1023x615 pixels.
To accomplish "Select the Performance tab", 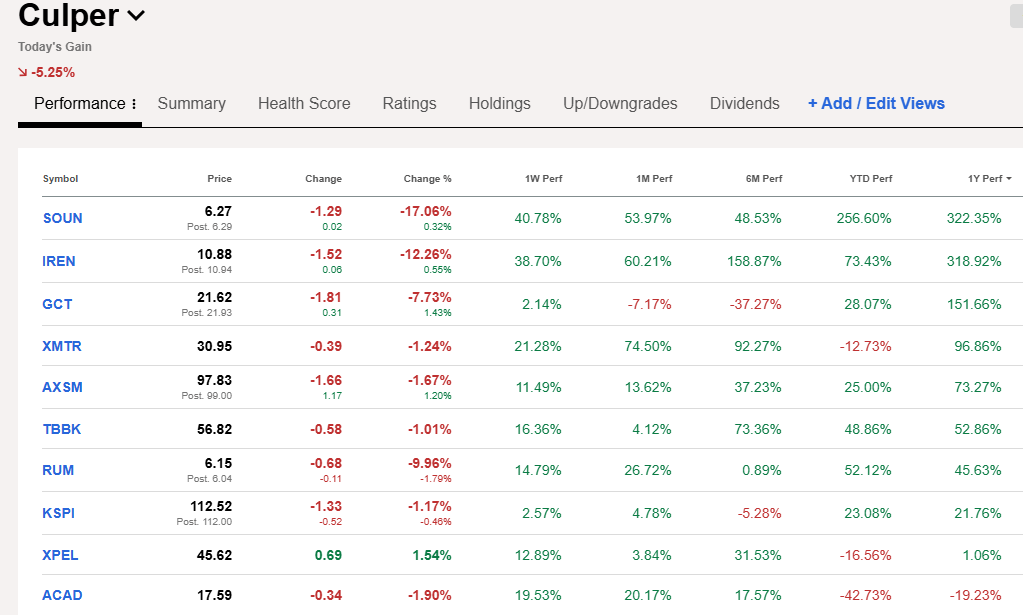I will click(x=79, y=104).
